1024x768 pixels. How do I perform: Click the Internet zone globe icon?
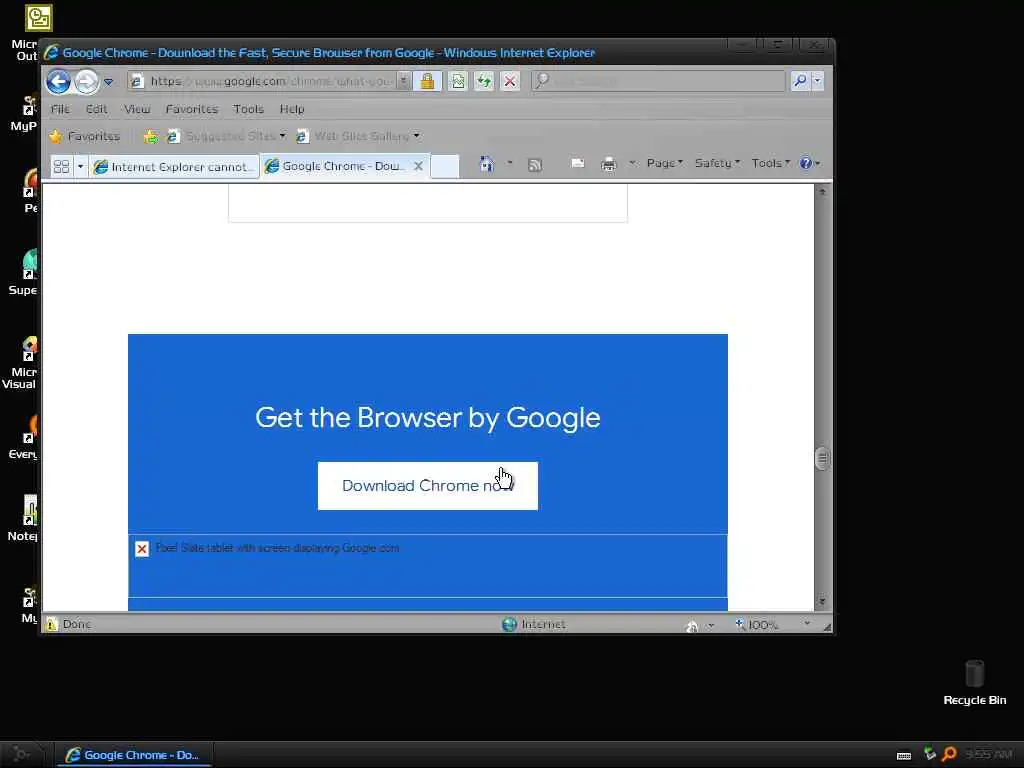tap(509, 624)
